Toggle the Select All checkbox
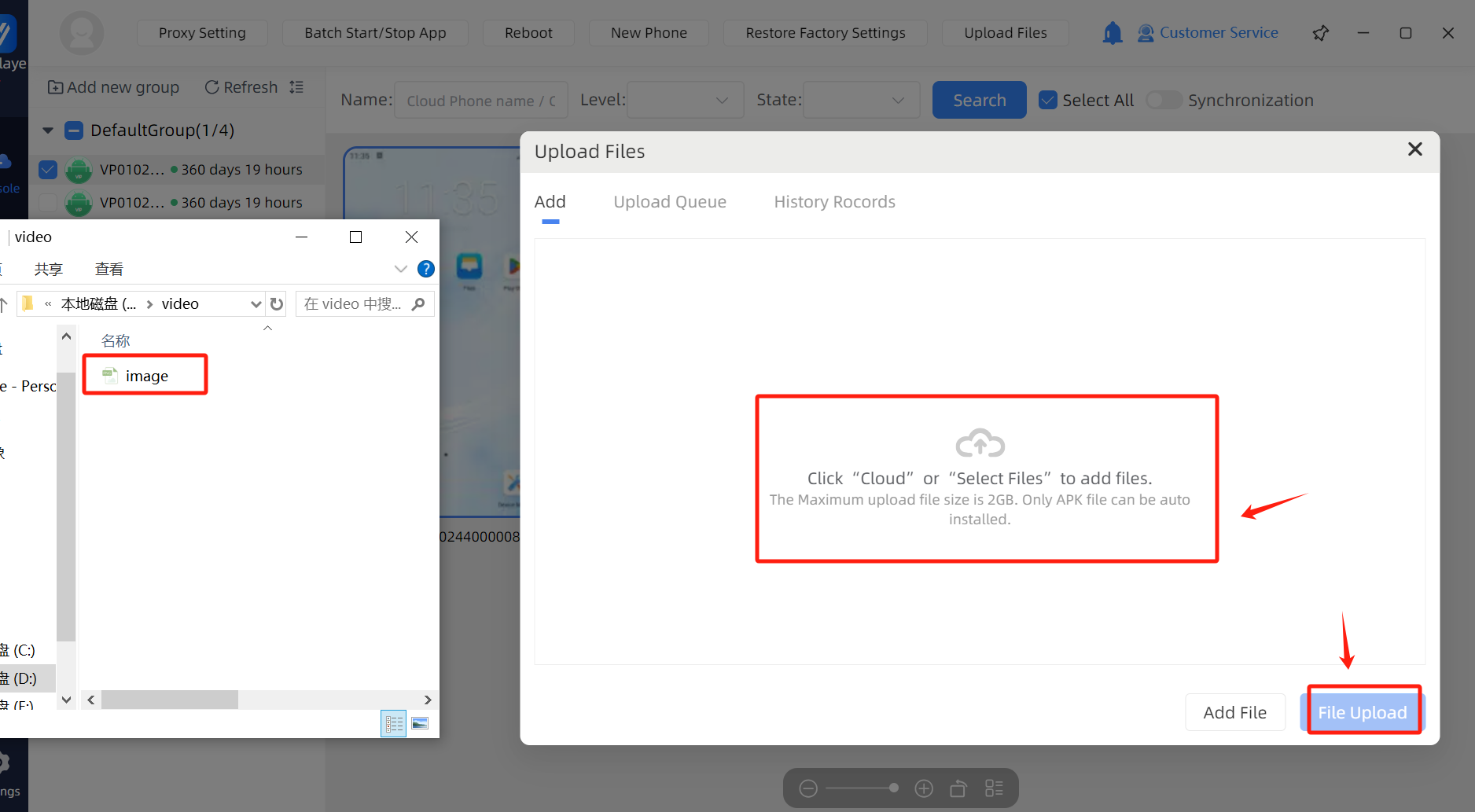 (x=1048, y=101)
